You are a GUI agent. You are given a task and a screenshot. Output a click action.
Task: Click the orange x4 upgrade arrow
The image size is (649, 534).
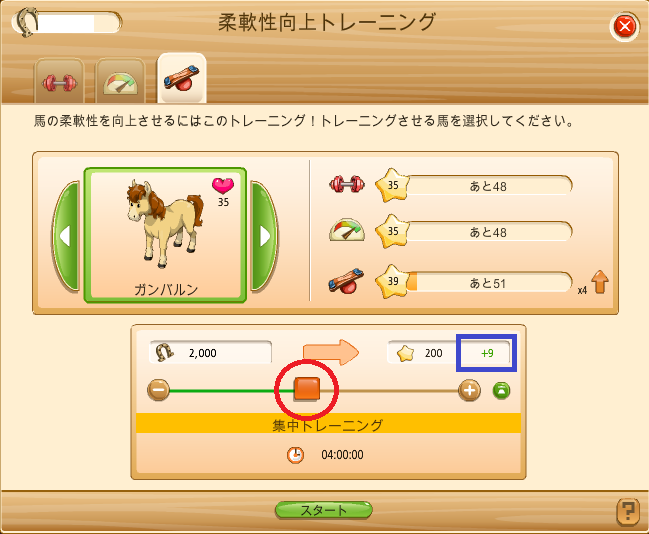pyautogui.click(x=600, y=282)
